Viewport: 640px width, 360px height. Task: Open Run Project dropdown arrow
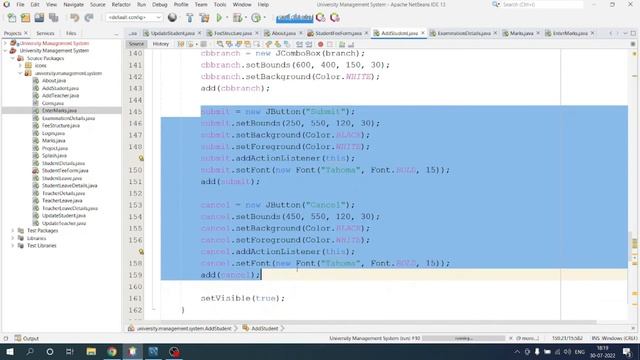(227, 18)
